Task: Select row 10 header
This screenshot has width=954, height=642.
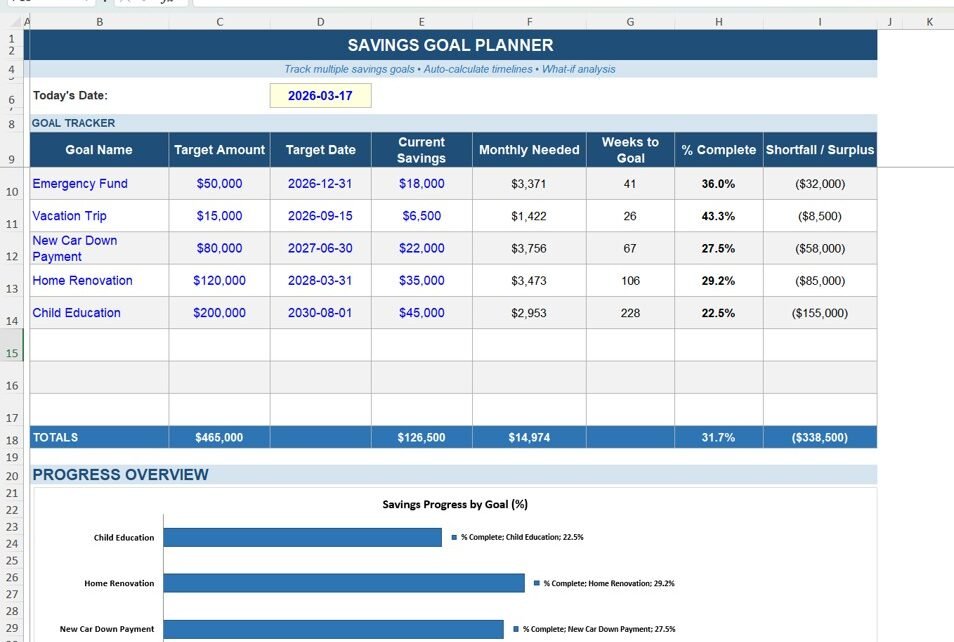Action: [x=12, y=191]
